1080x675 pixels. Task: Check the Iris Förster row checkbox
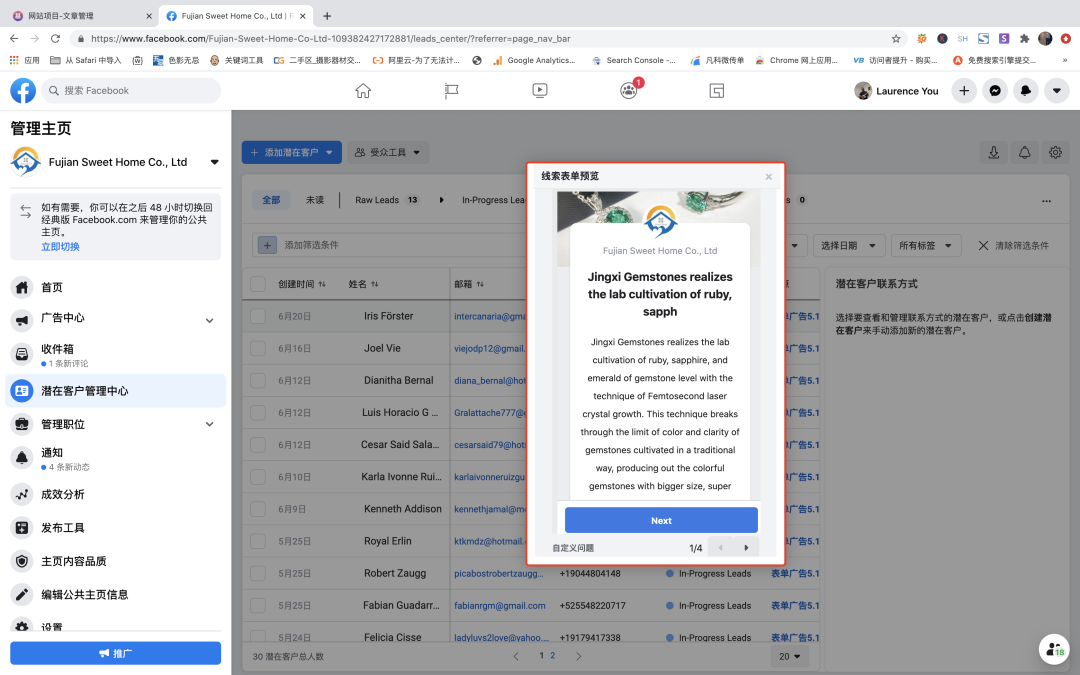coord(258,316)
